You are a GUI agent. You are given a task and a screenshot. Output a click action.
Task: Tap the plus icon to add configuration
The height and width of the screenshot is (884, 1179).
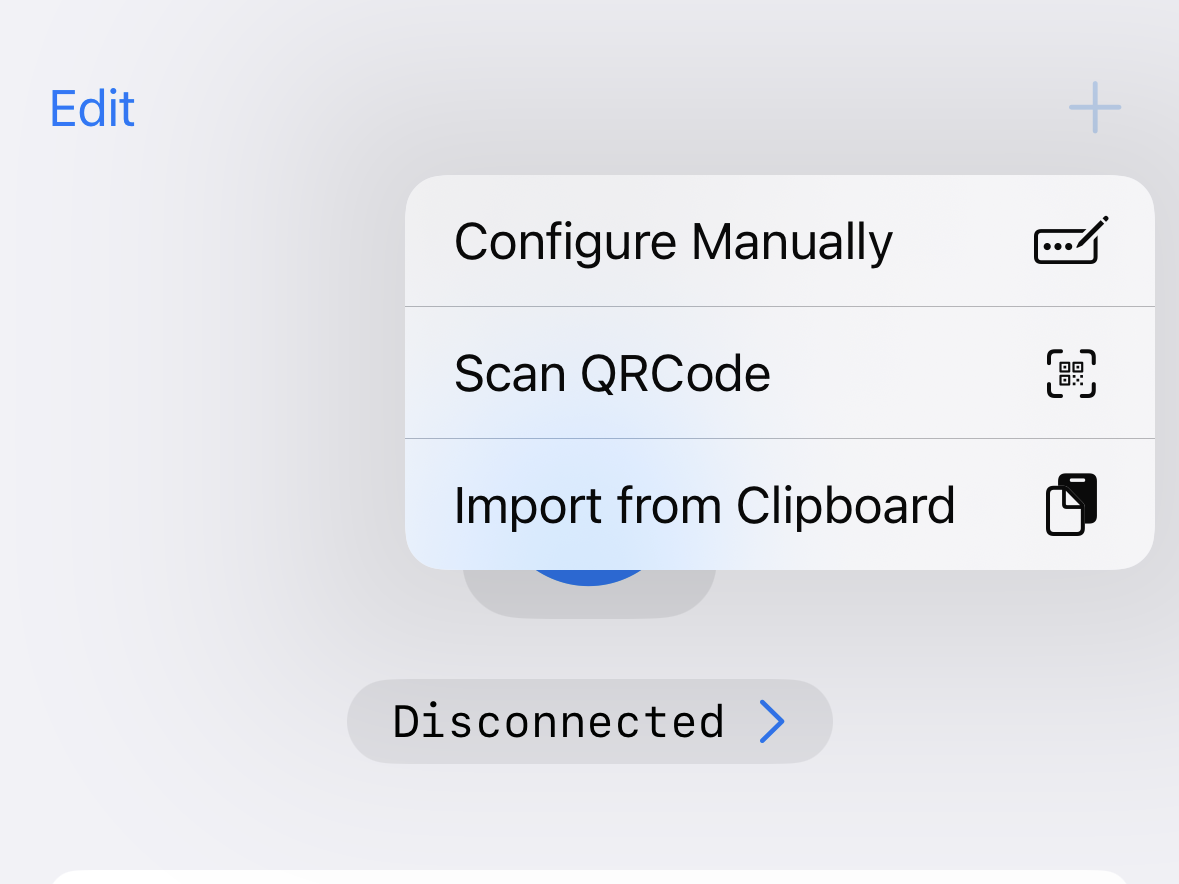click(x=1094, y=107)
